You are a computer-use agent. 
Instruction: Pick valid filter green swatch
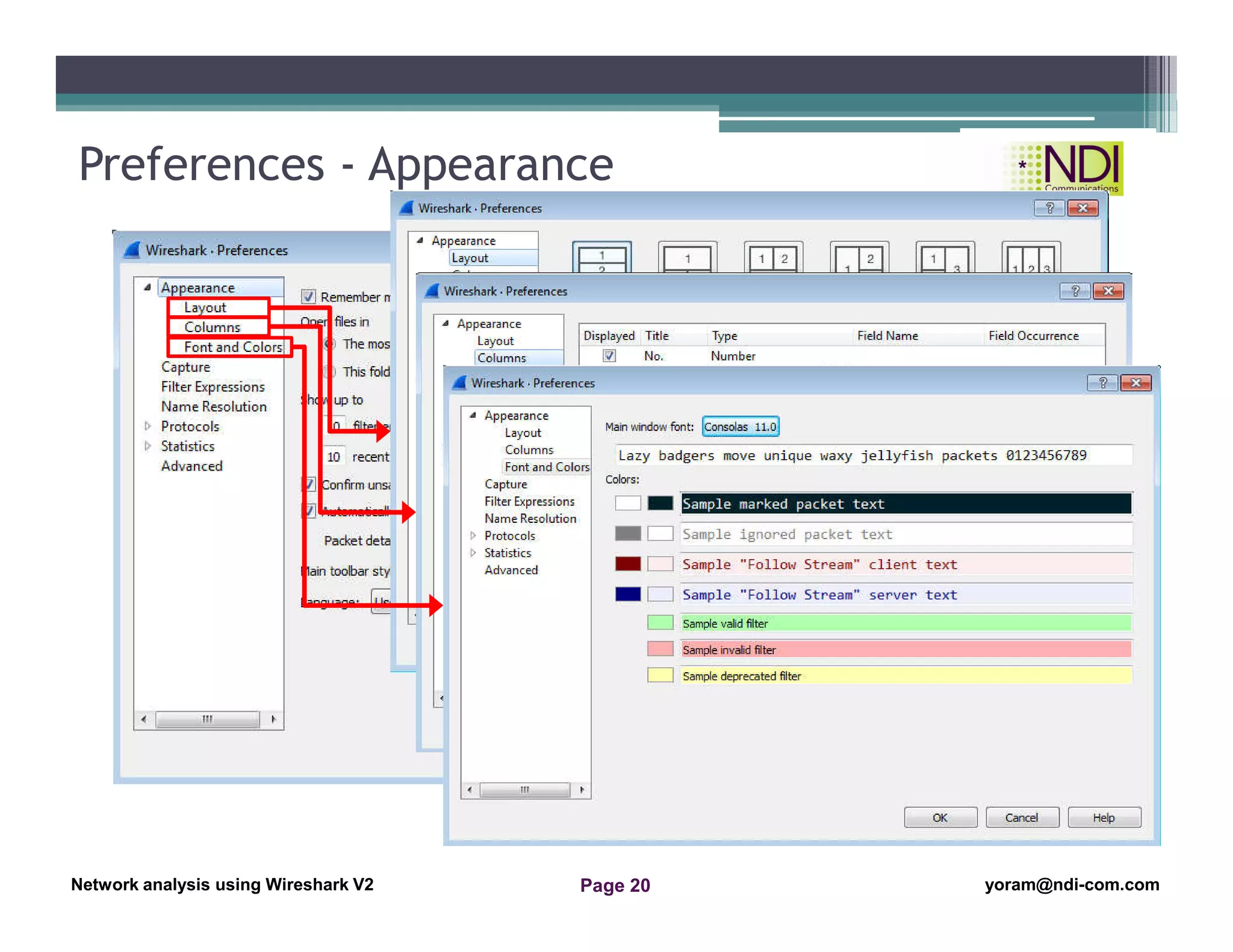click(x=660, y=622)
